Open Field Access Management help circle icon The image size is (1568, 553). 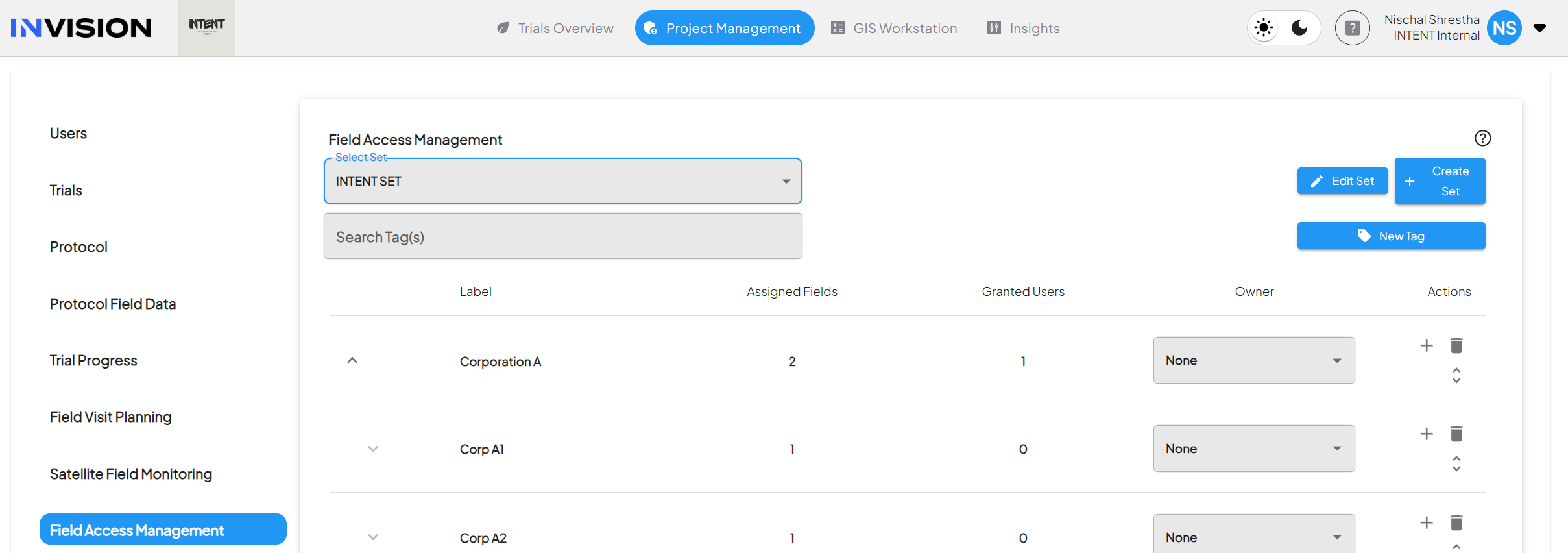1482,138
